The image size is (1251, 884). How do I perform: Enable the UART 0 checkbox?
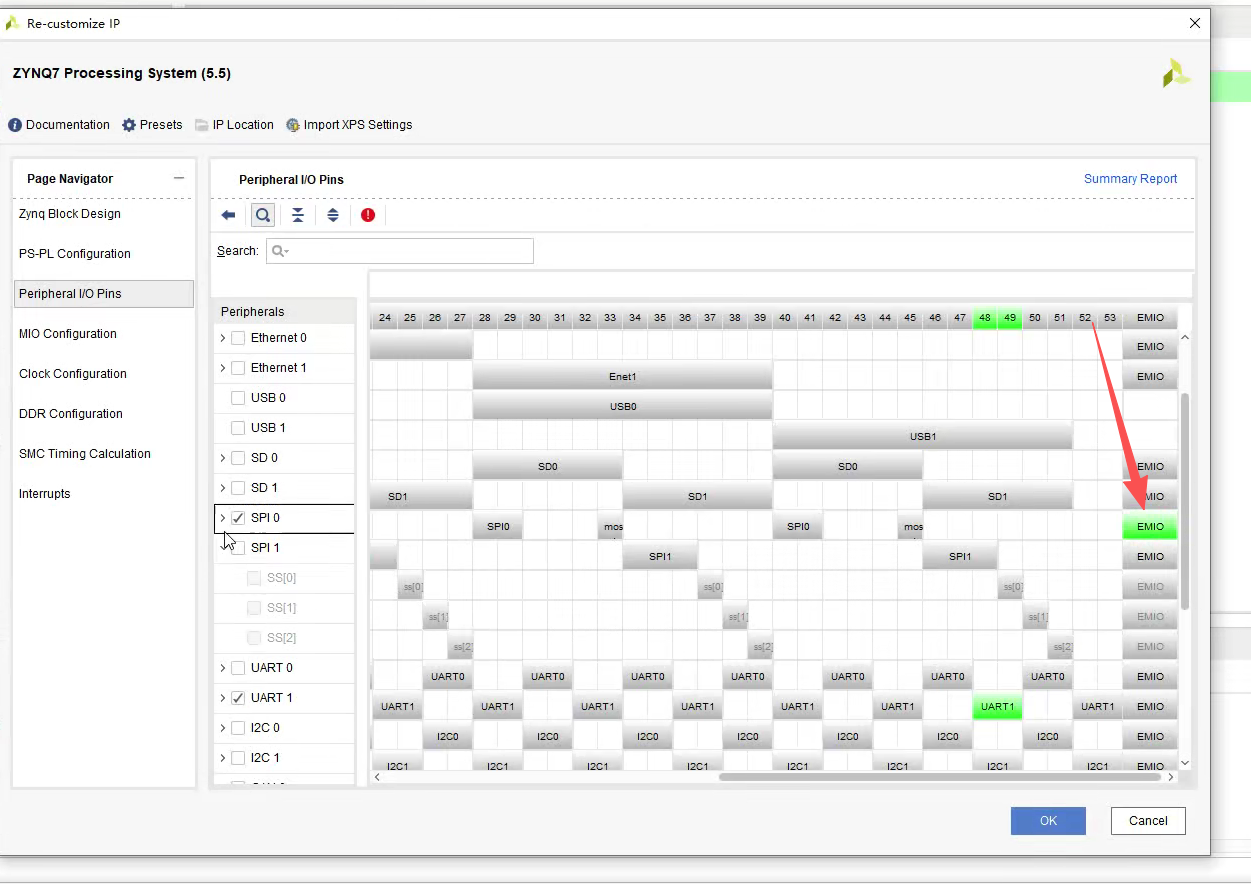click(238, 668)
